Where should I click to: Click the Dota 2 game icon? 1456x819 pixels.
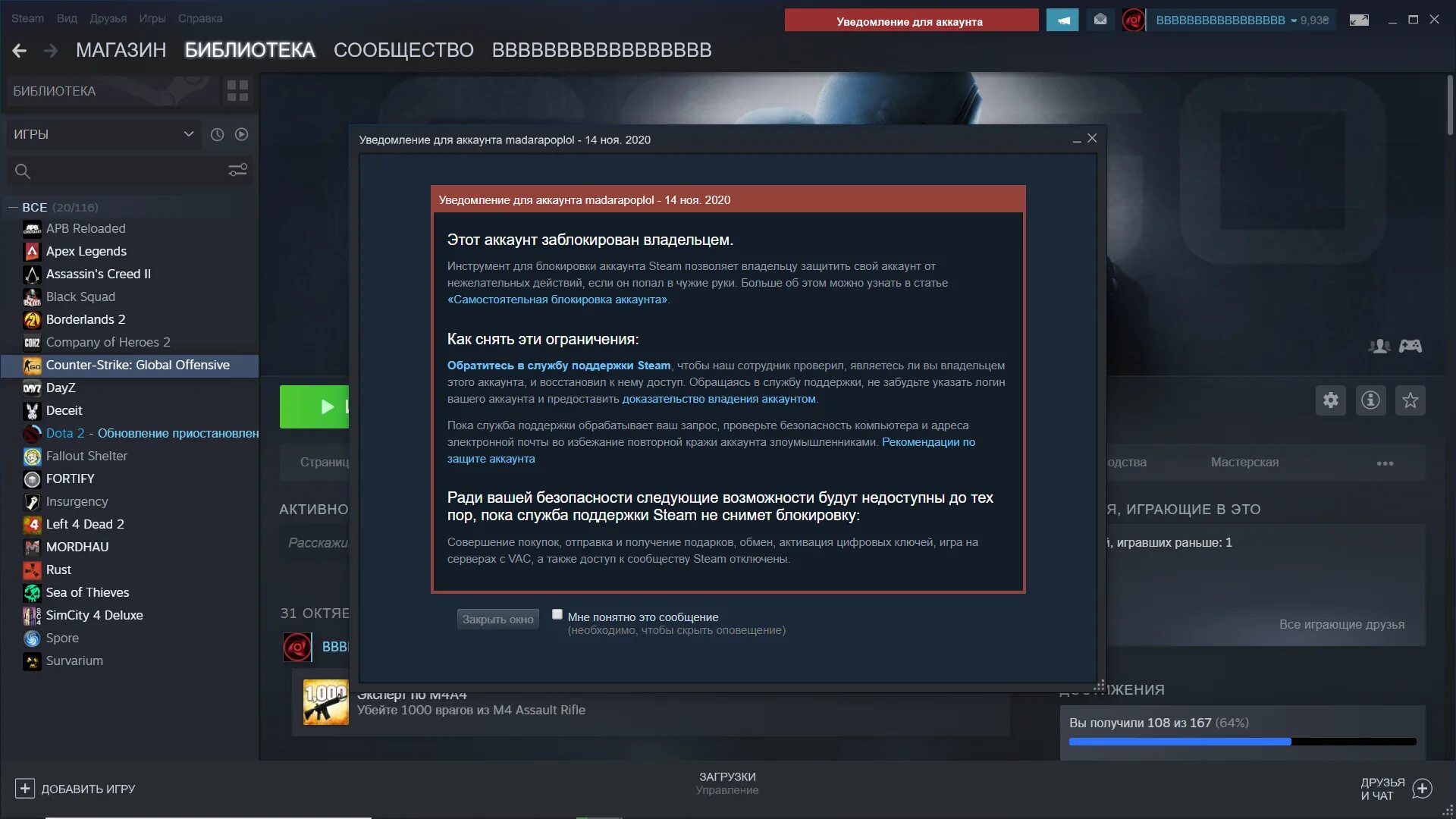32,433
